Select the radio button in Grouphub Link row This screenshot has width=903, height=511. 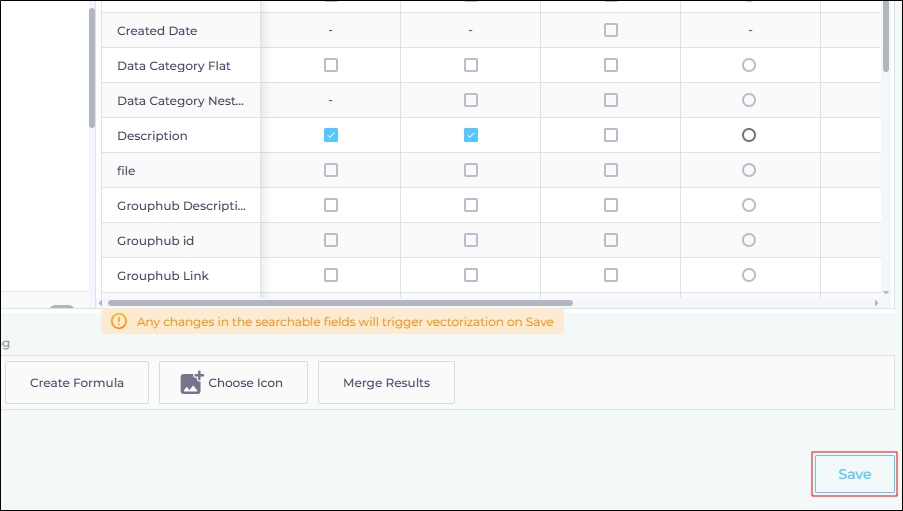(749, 275)
